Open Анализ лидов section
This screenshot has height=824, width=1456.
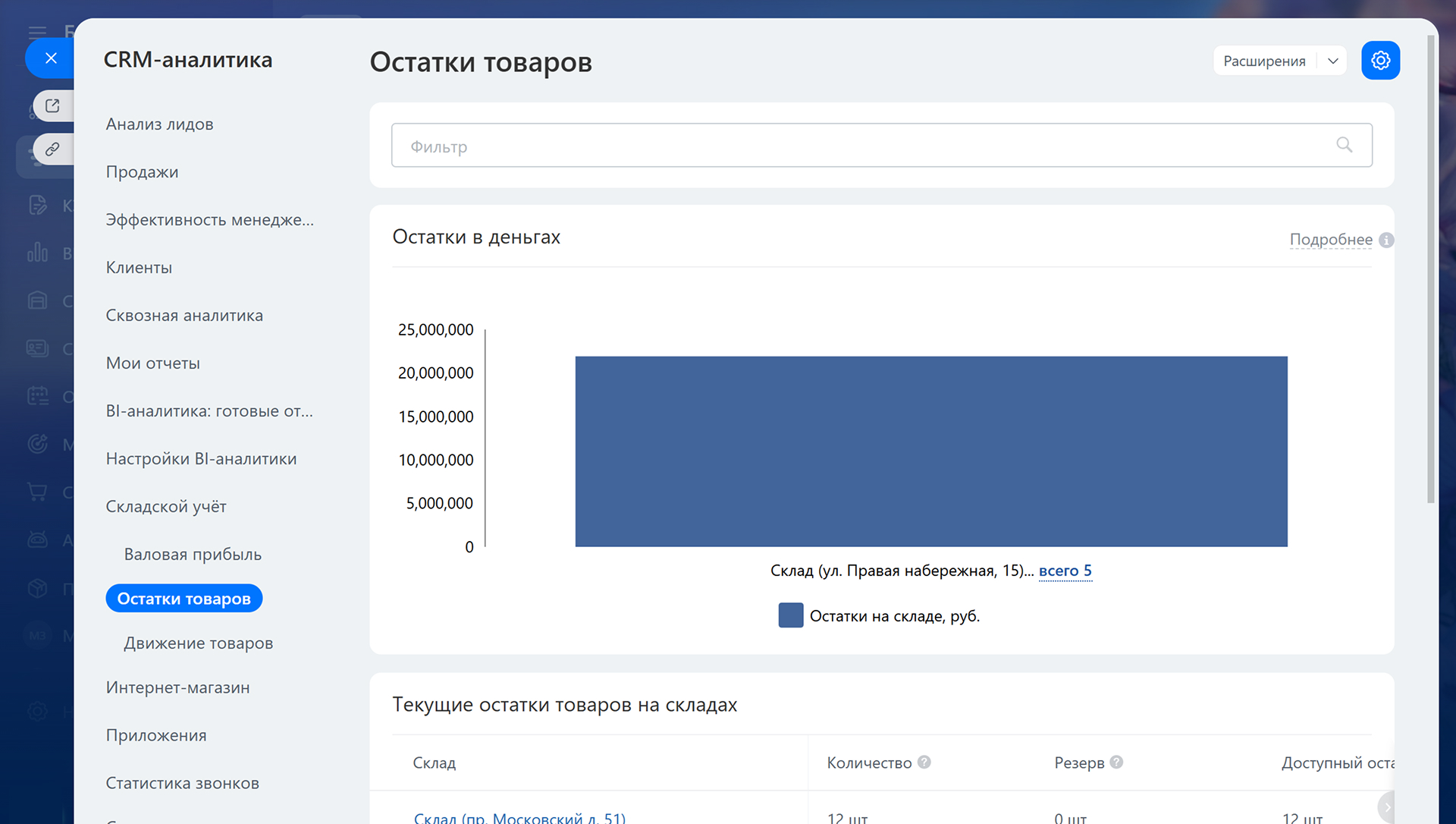159,124
